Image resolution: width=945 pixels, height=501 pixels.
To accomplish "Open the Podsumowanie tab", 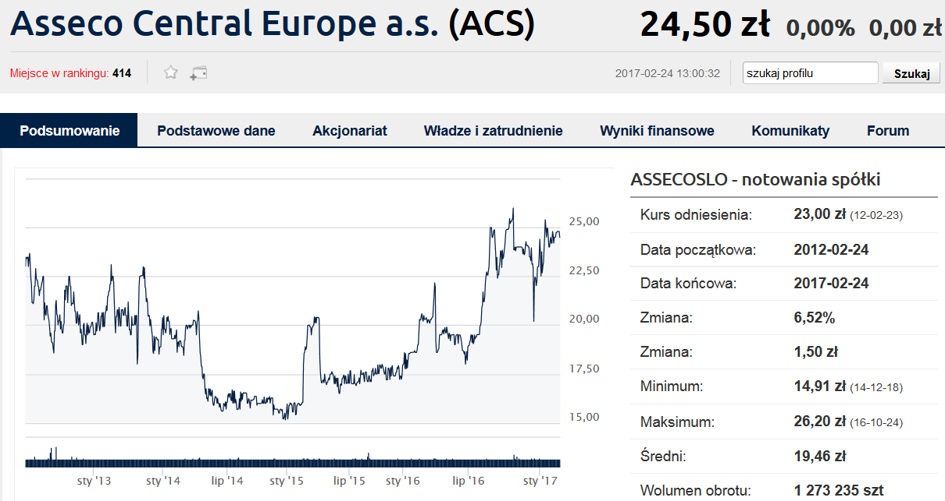I will (69, 131).
